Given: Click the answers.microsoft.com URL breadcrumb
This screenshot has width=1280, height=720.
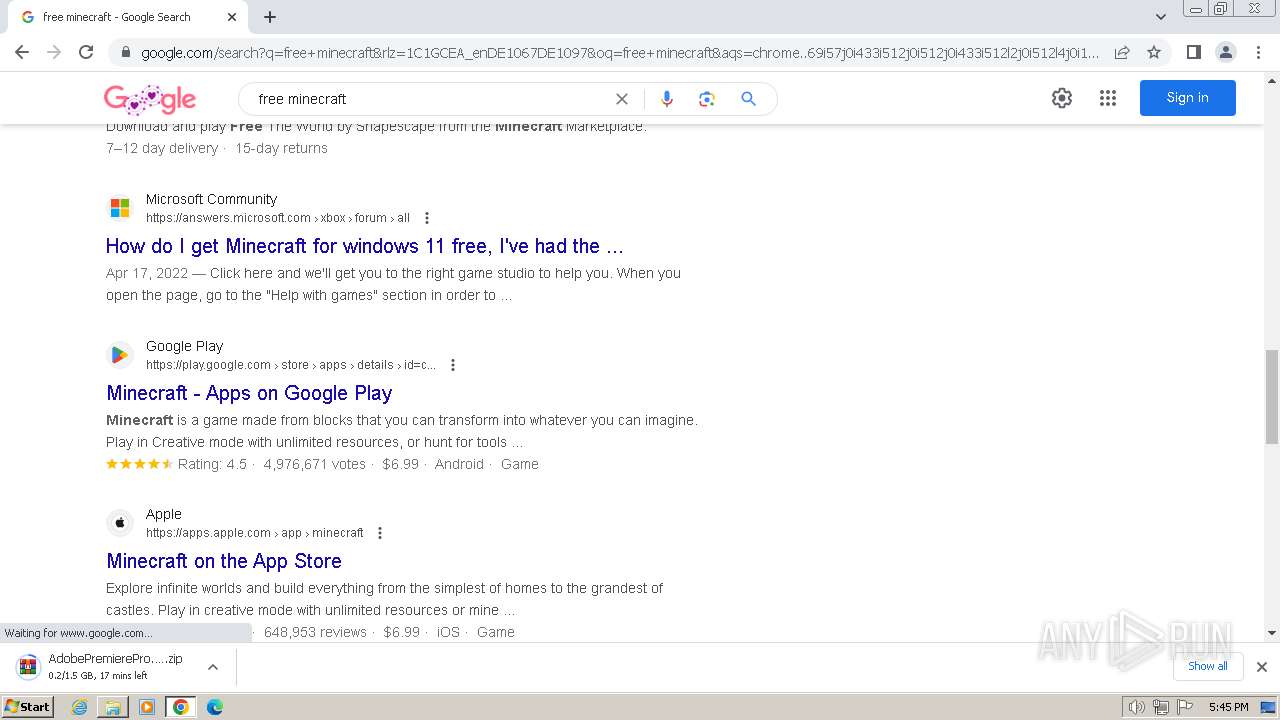Looking at the screenshot, I should pyautogui.click(x=278, y=218).
